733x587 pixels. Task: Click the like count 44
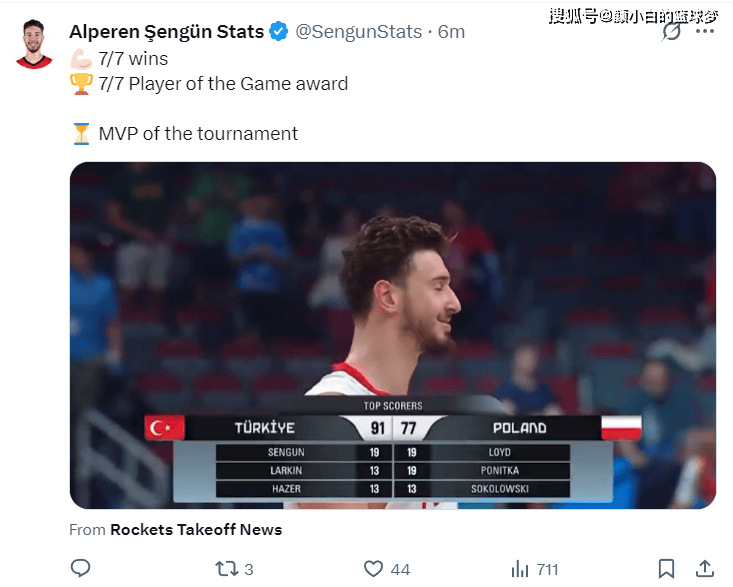(400, 570)
